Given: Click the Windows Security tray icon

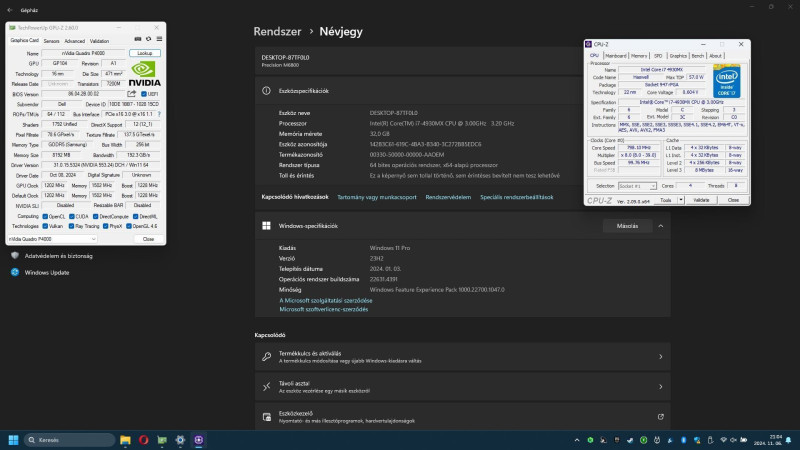Looking at the screenshot, I should tap(697, 440).
